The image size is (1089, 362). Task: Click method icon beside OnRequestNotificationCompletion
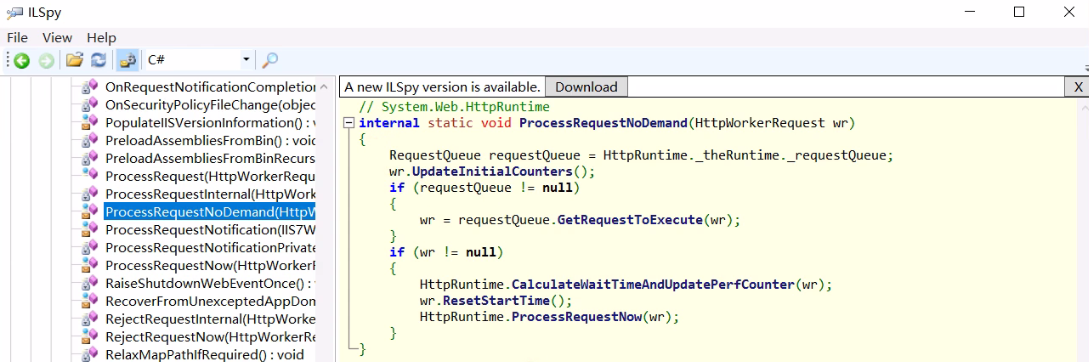tap(90, 87)
